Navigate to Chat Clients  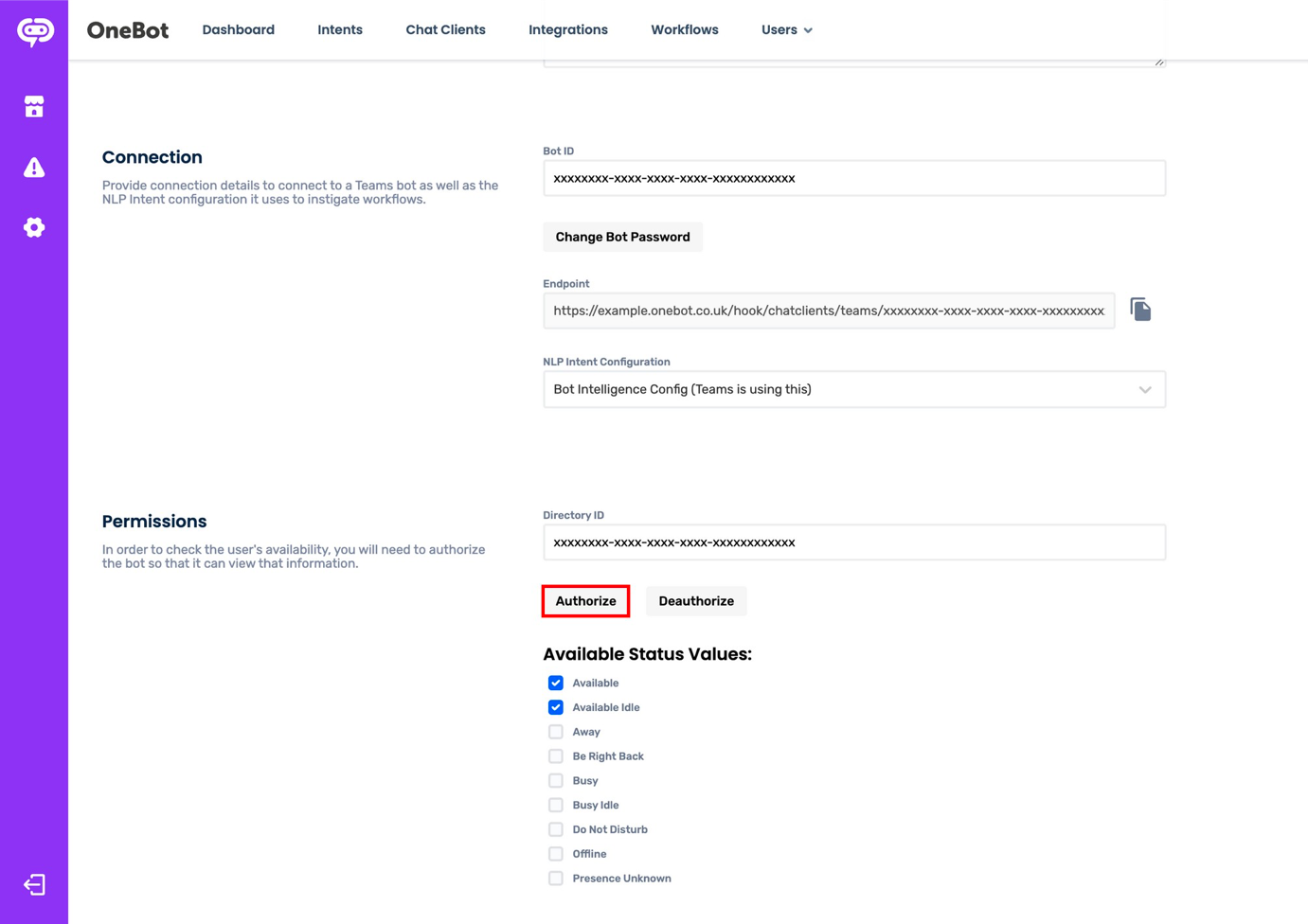click(x=446, y=30)
